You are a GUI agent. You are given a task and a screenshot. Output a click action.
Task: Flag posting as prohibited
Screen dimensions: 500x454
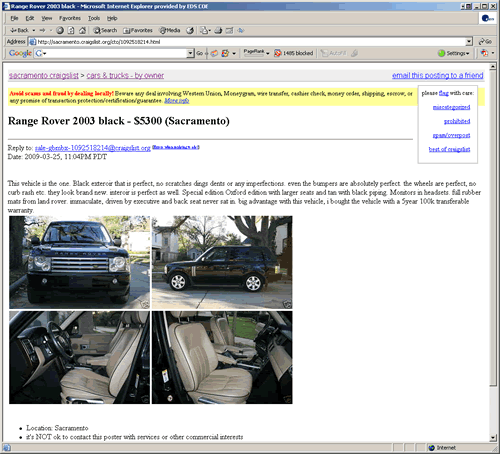(x=457, y=121)
